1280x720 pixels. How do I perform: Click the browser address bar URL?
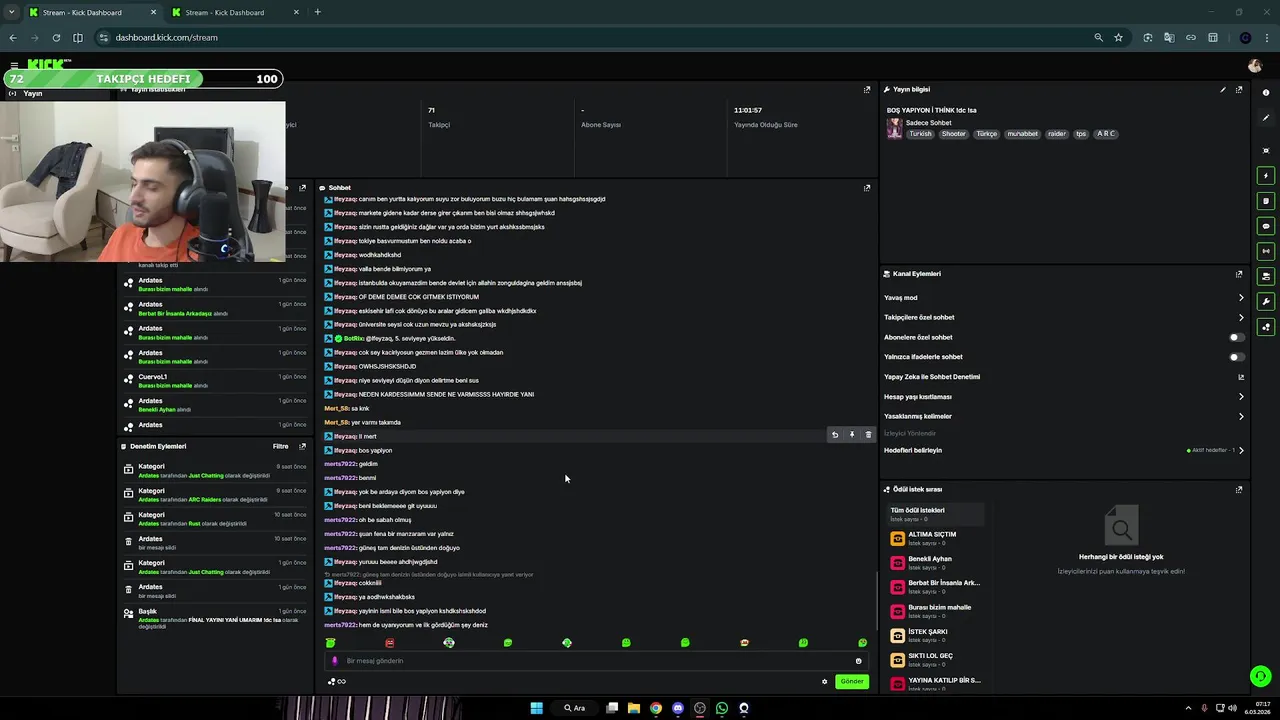[x=166, y=37]
